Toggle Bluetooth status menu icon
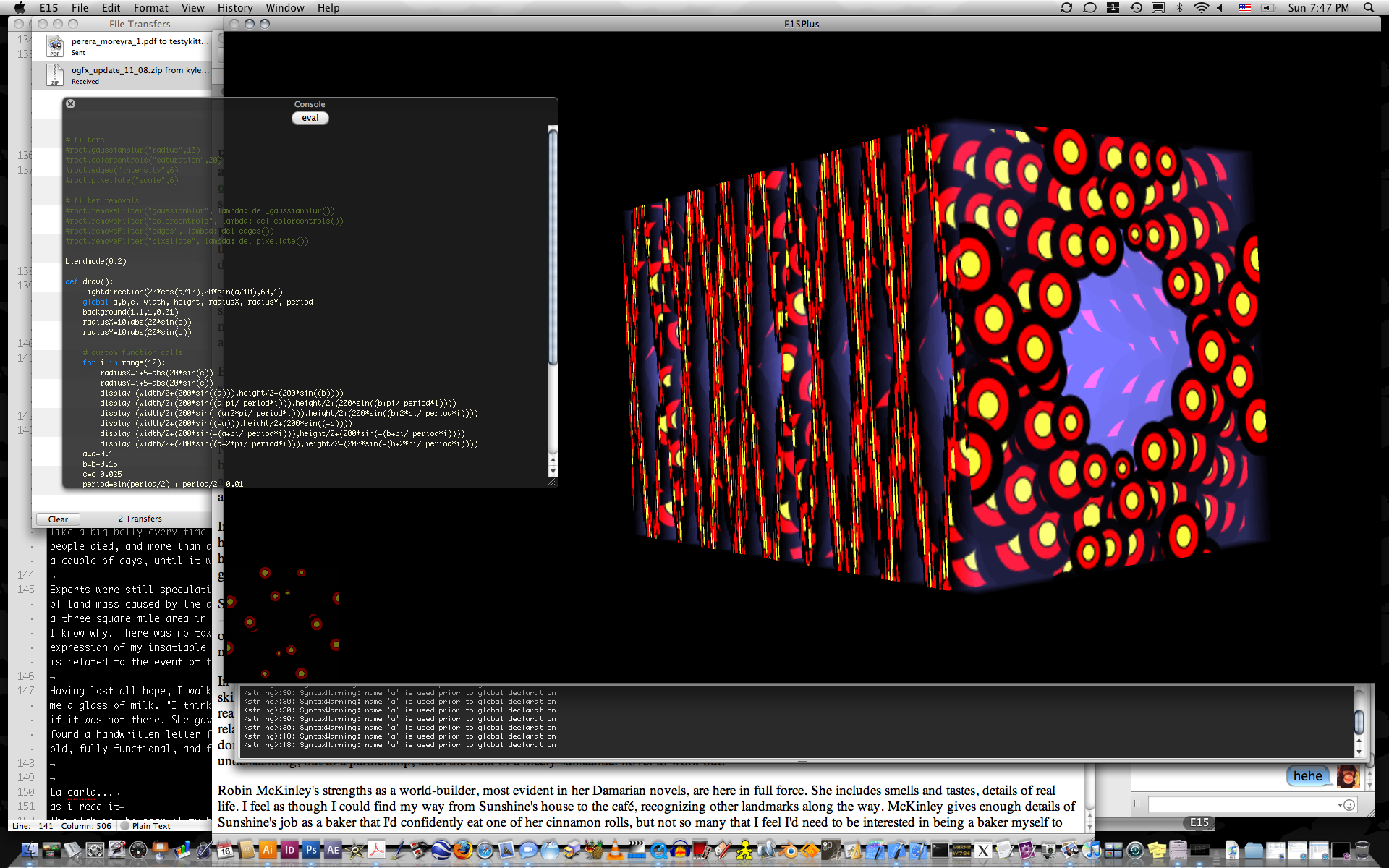Screen dimensions: 1389x868 click(x=1179, y=8)
